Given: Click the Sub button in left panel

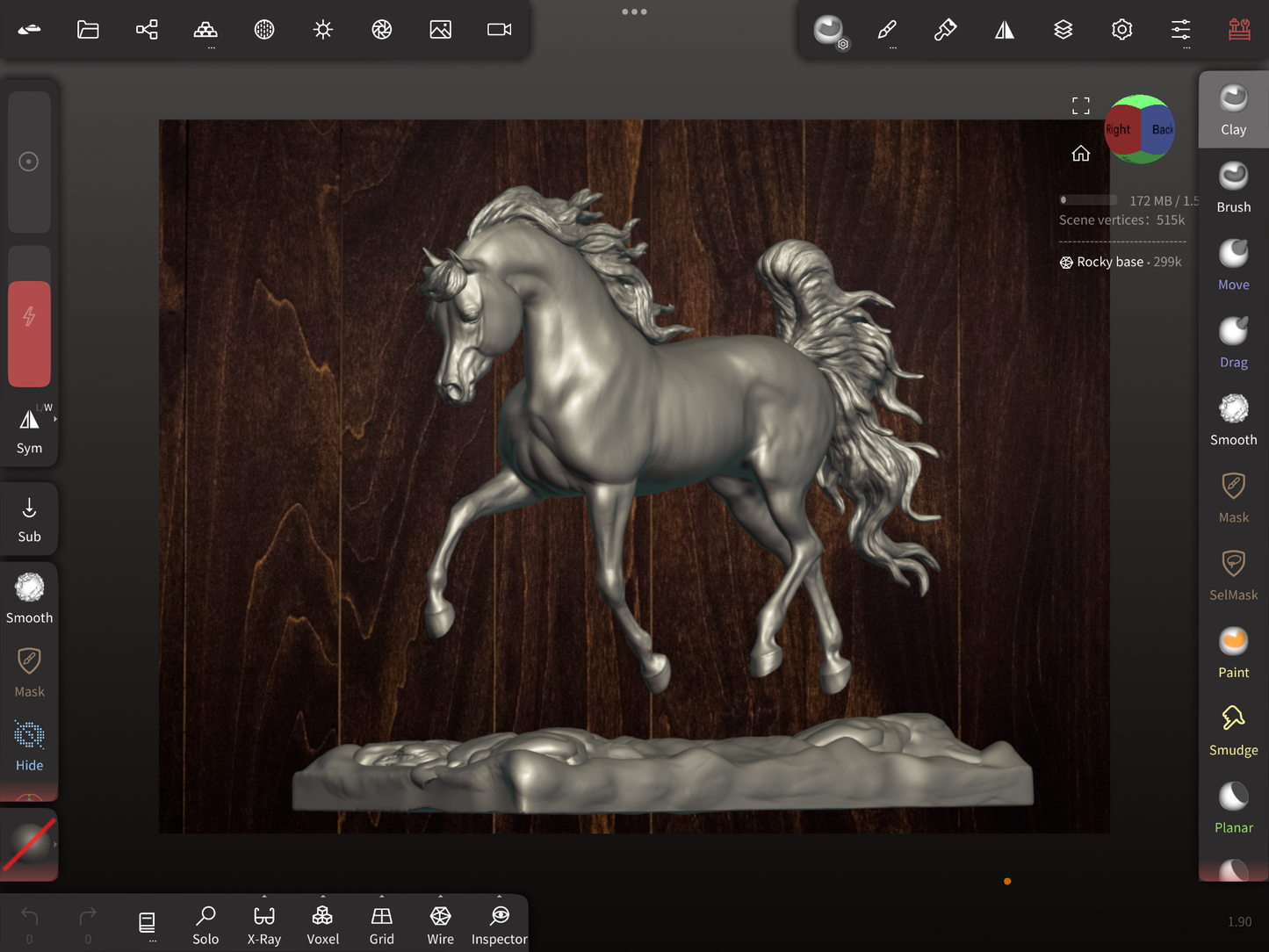Looking at the screenshot, I should click(x=29, y=519).
